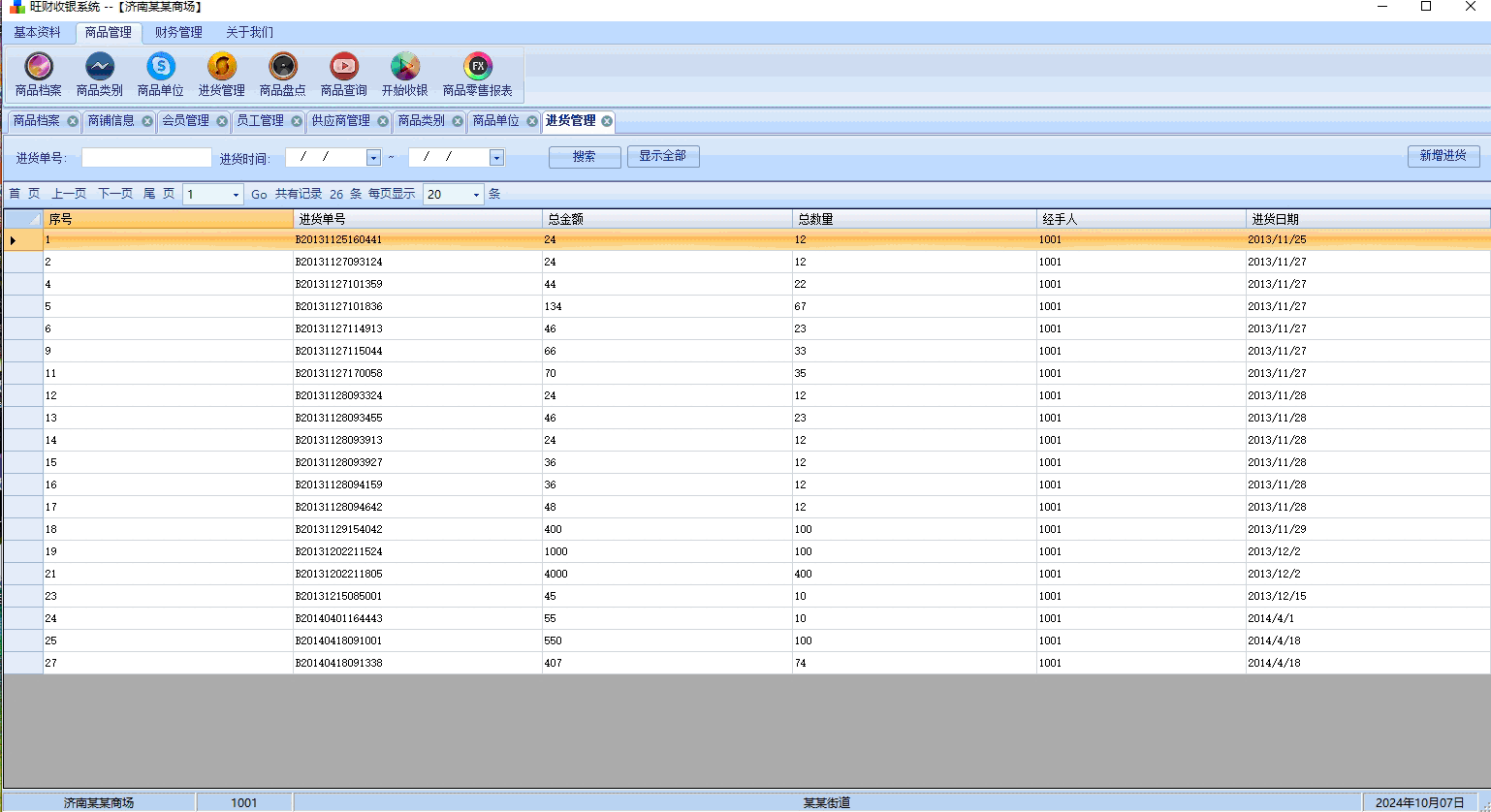The image size is (1491, 812).
Task: Go to 首页 first page link
Action: [24, 194]
